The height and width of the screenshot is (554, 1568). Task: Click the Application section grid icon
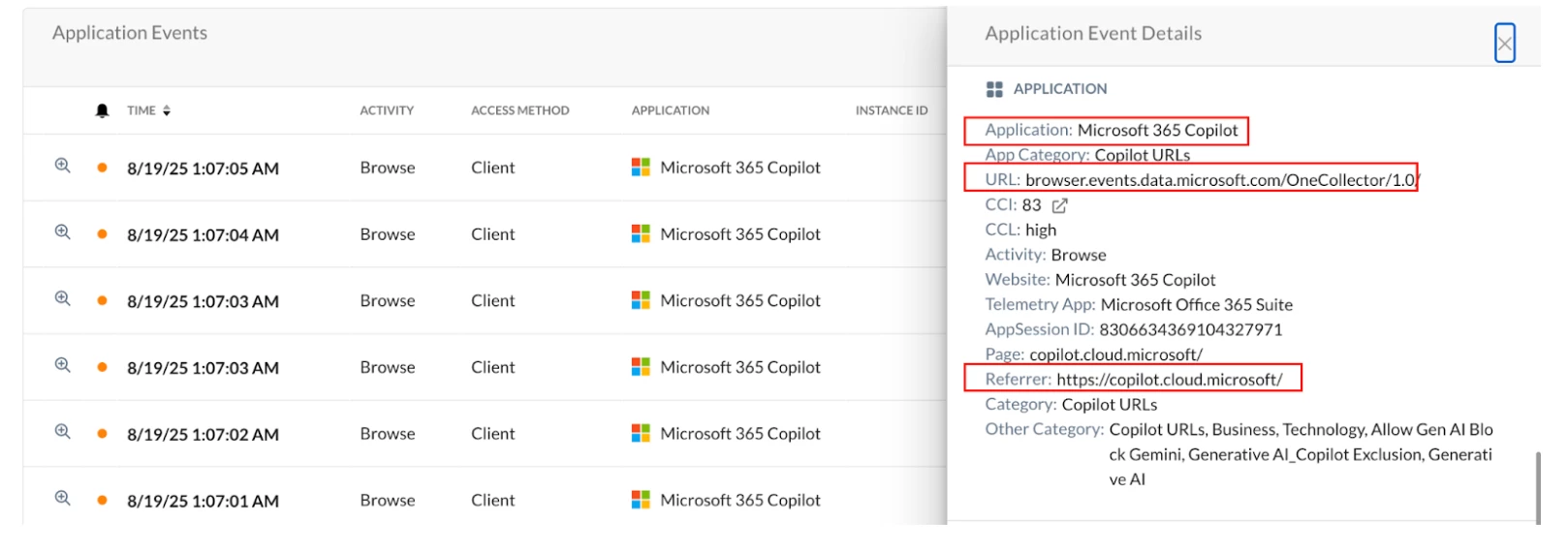(994, 89)
